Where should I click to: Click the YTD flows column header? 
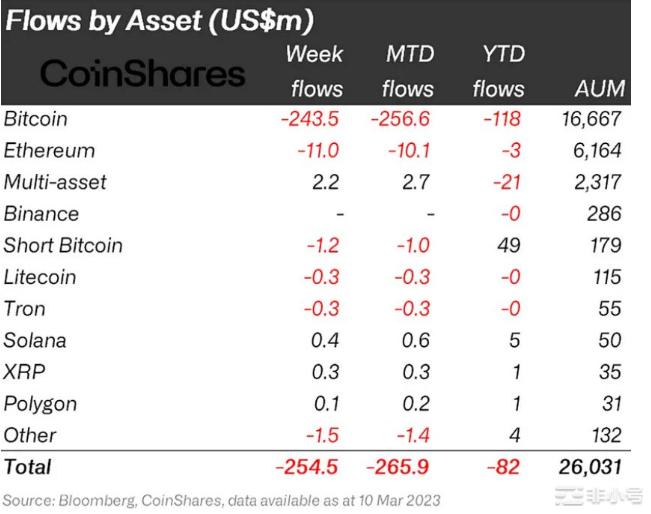pyautogui.click(x=499, y=70)
